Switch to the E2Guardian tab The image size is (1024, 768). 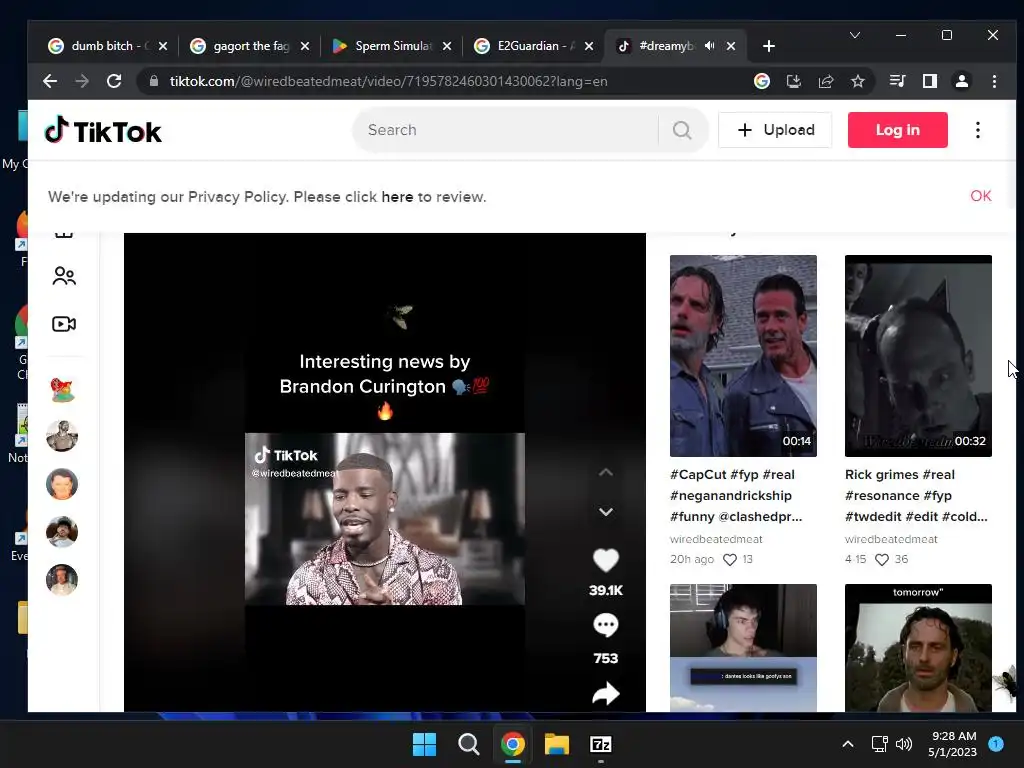[534, 46]
